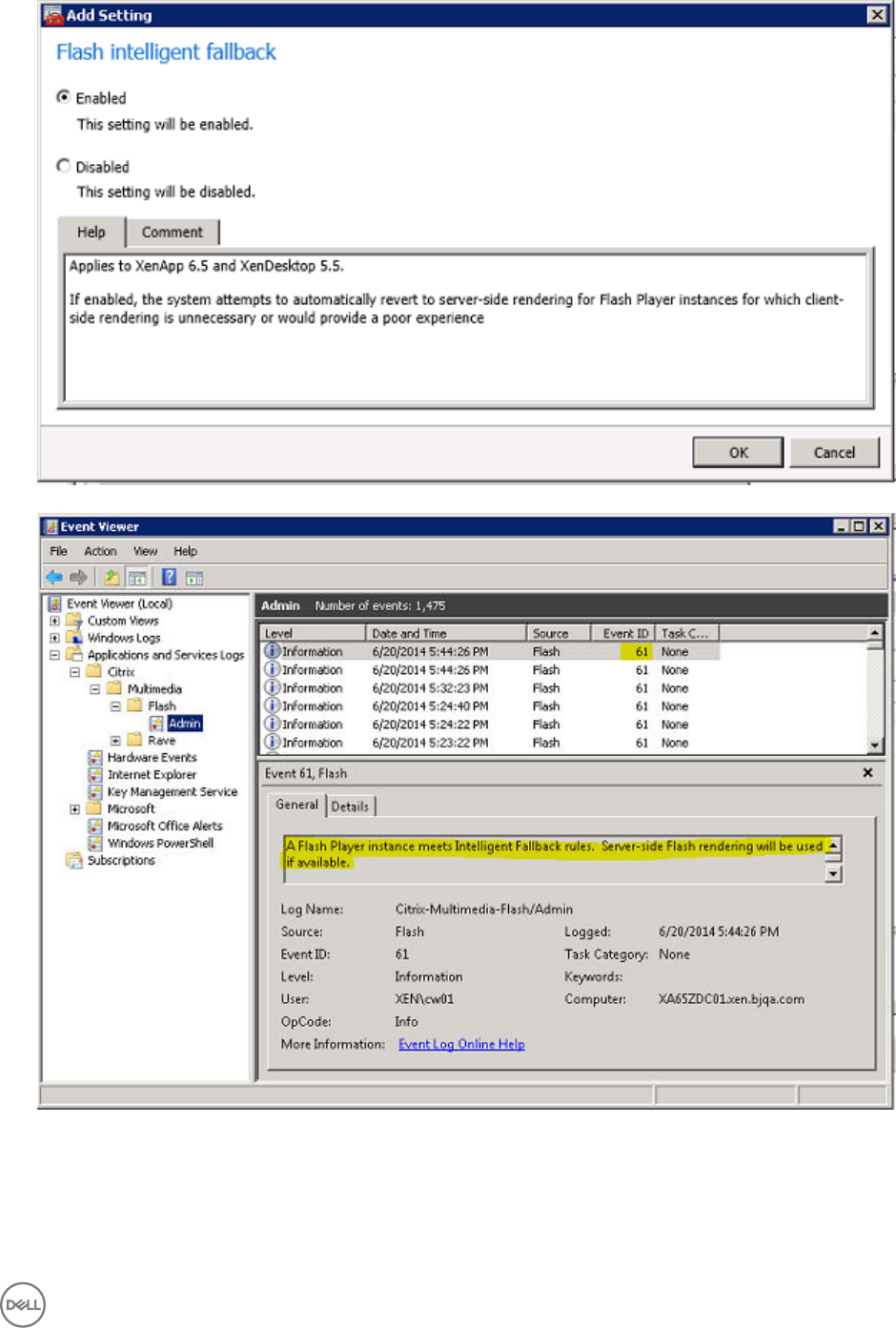The width and height of the screenshot is (896, 1328).
Task: Click the Windows Logs folder icon
Action: pyautogui.click(x=74, y=638)
